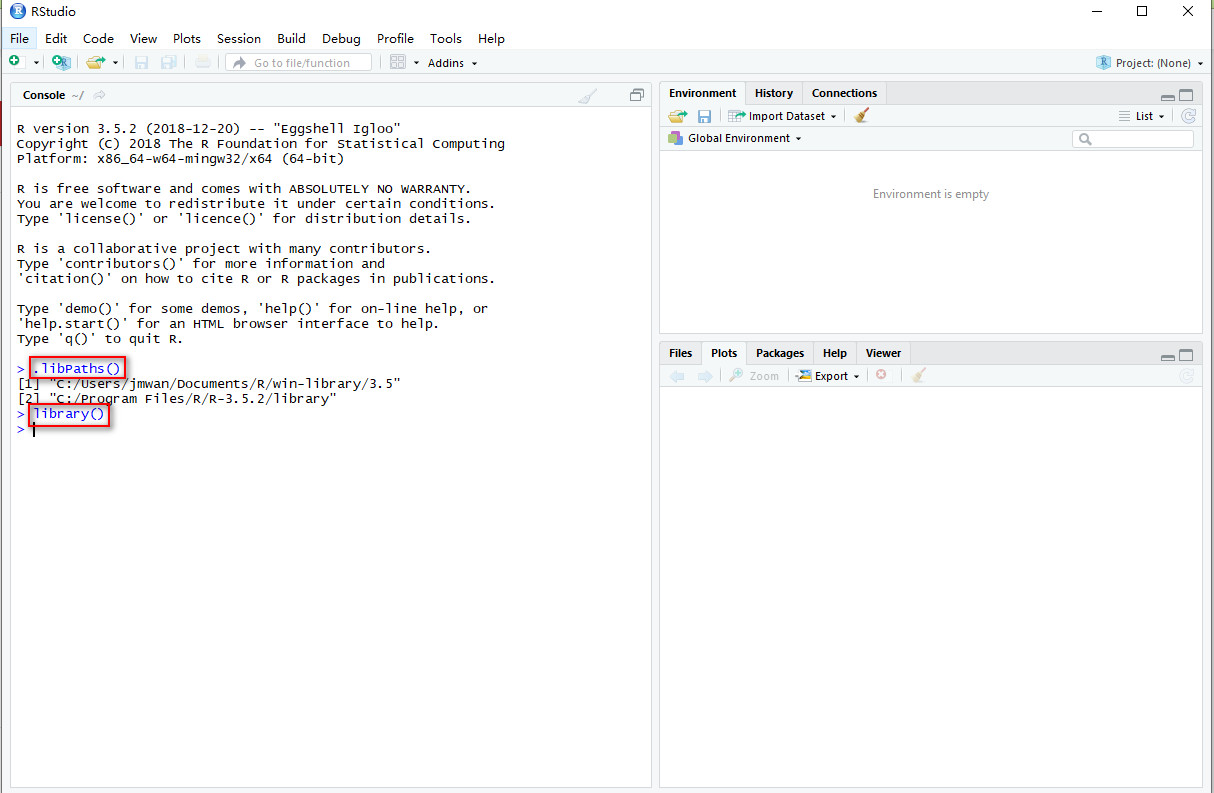The height and width of the screenshot is (793, 1214).
Task: Open the List view dropdown
Action: tap(1142, 116)
